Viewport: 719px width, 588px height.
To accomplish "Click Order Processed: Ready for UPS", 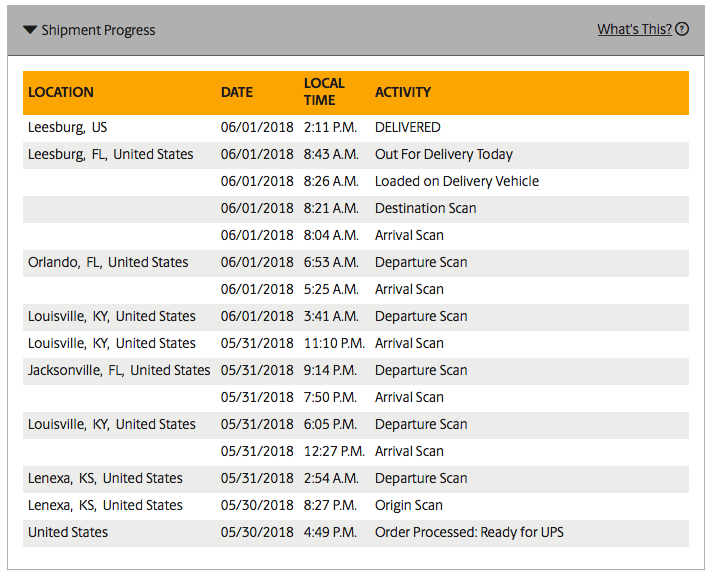I will pyautogui.click(x=469, y=532).
